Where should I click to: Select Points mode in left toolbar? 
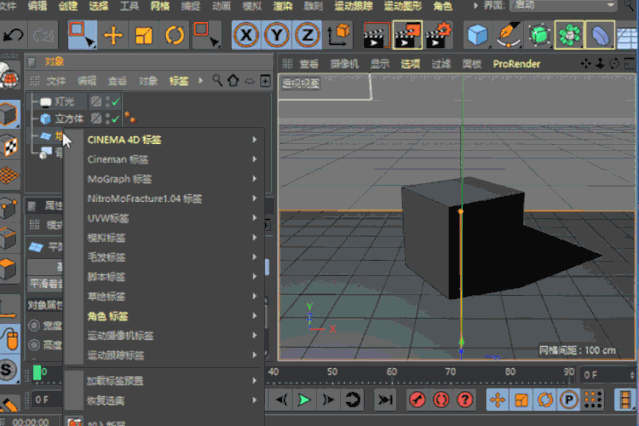coord(9,208)
